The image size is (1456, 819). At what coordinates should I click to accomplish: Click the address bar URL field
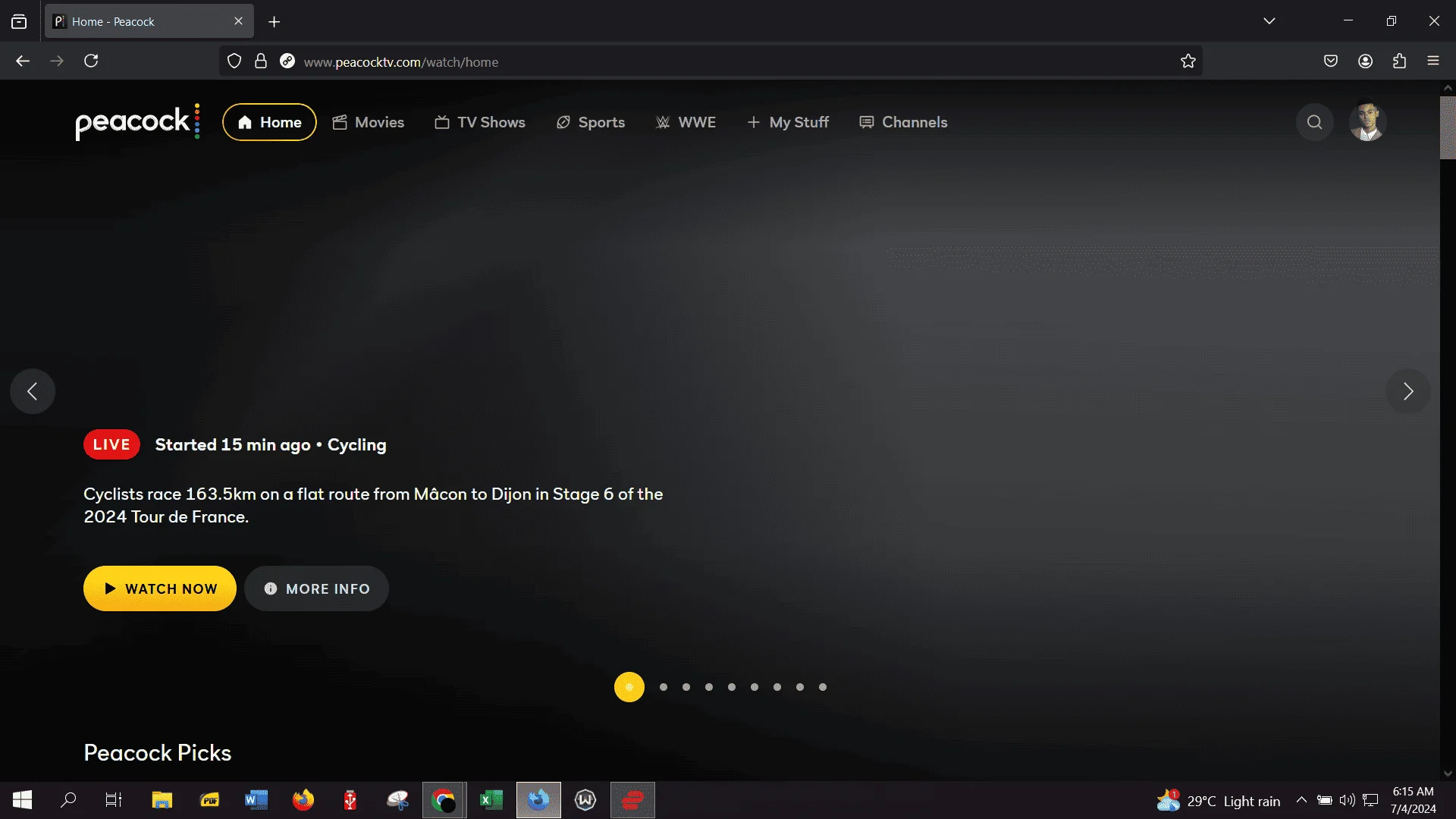tap(711, 61)
